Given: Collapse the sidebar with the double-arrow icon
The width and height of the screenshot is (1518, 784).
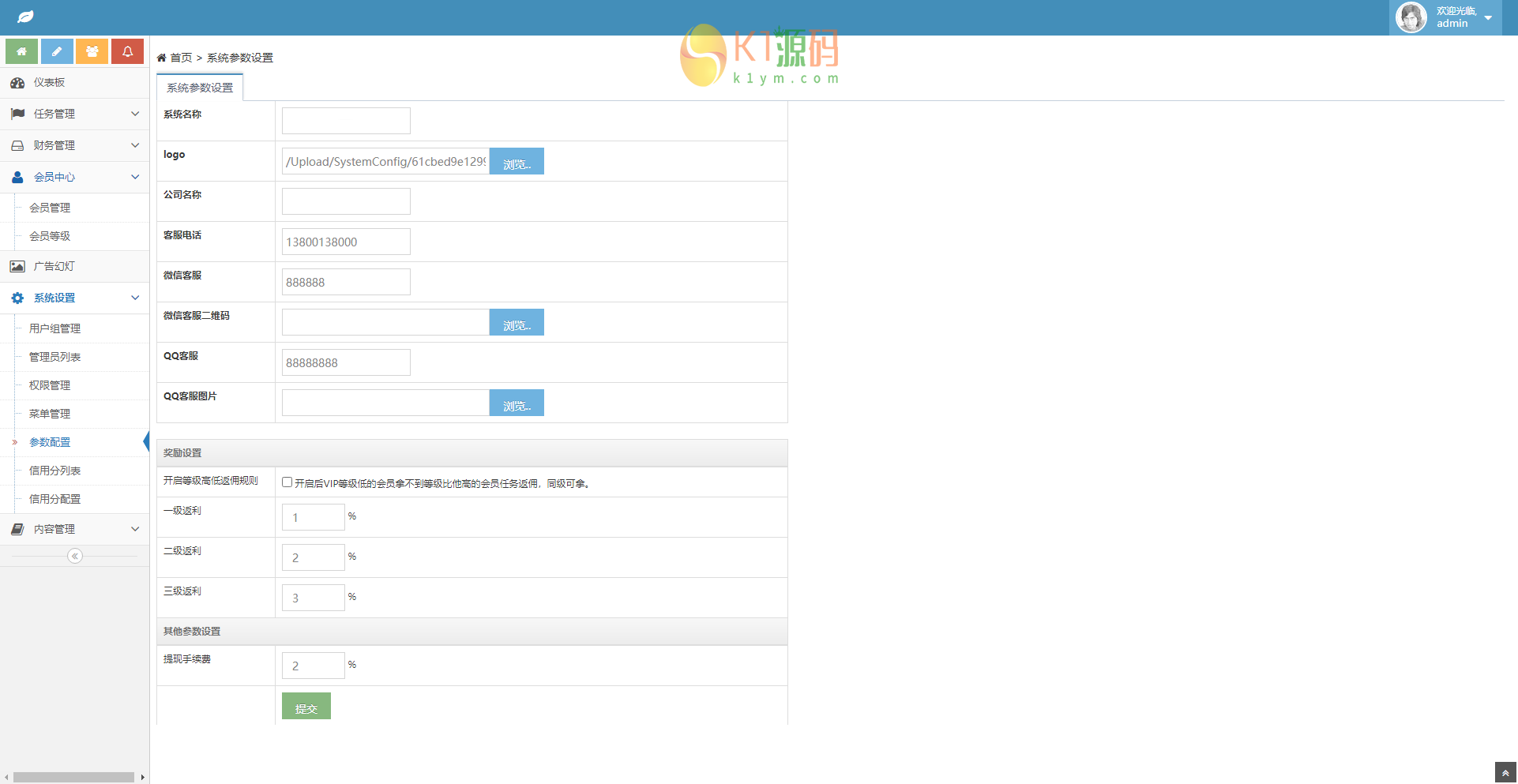Looking at the screenshot, I should pos(75,556).
